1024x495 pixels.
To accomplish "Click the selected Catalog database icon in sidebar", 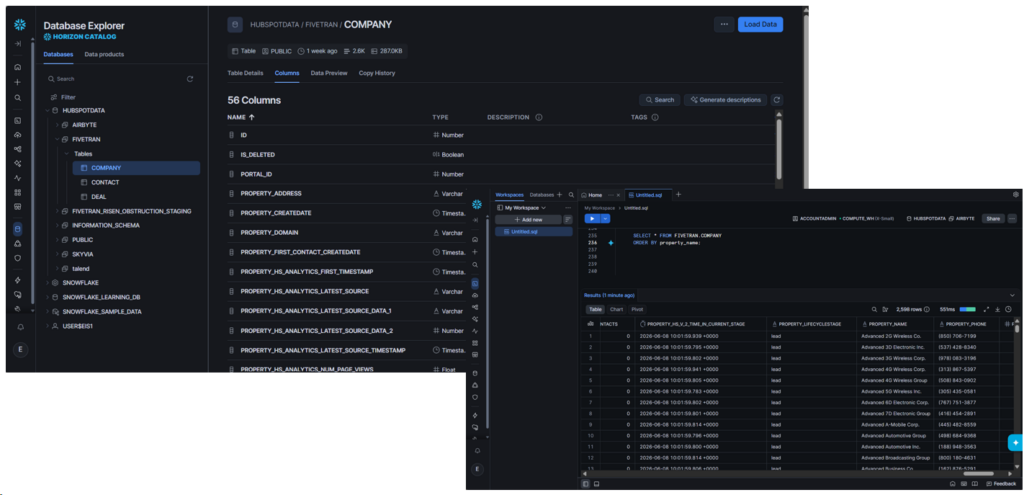I will pyautogui.click(x=18, y=229).
